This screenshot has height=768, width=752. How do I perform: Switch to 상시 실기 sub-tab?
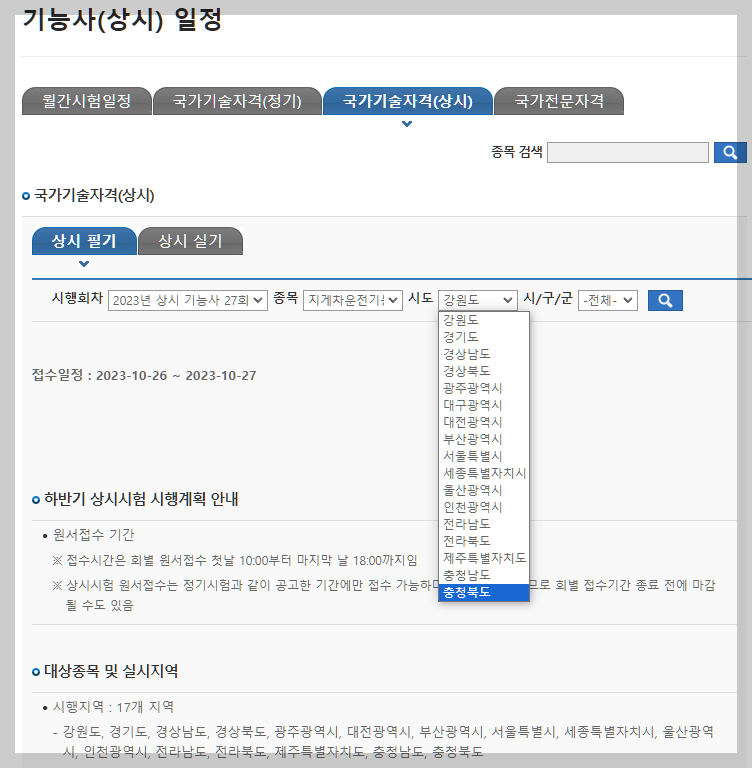pos(191,241)
